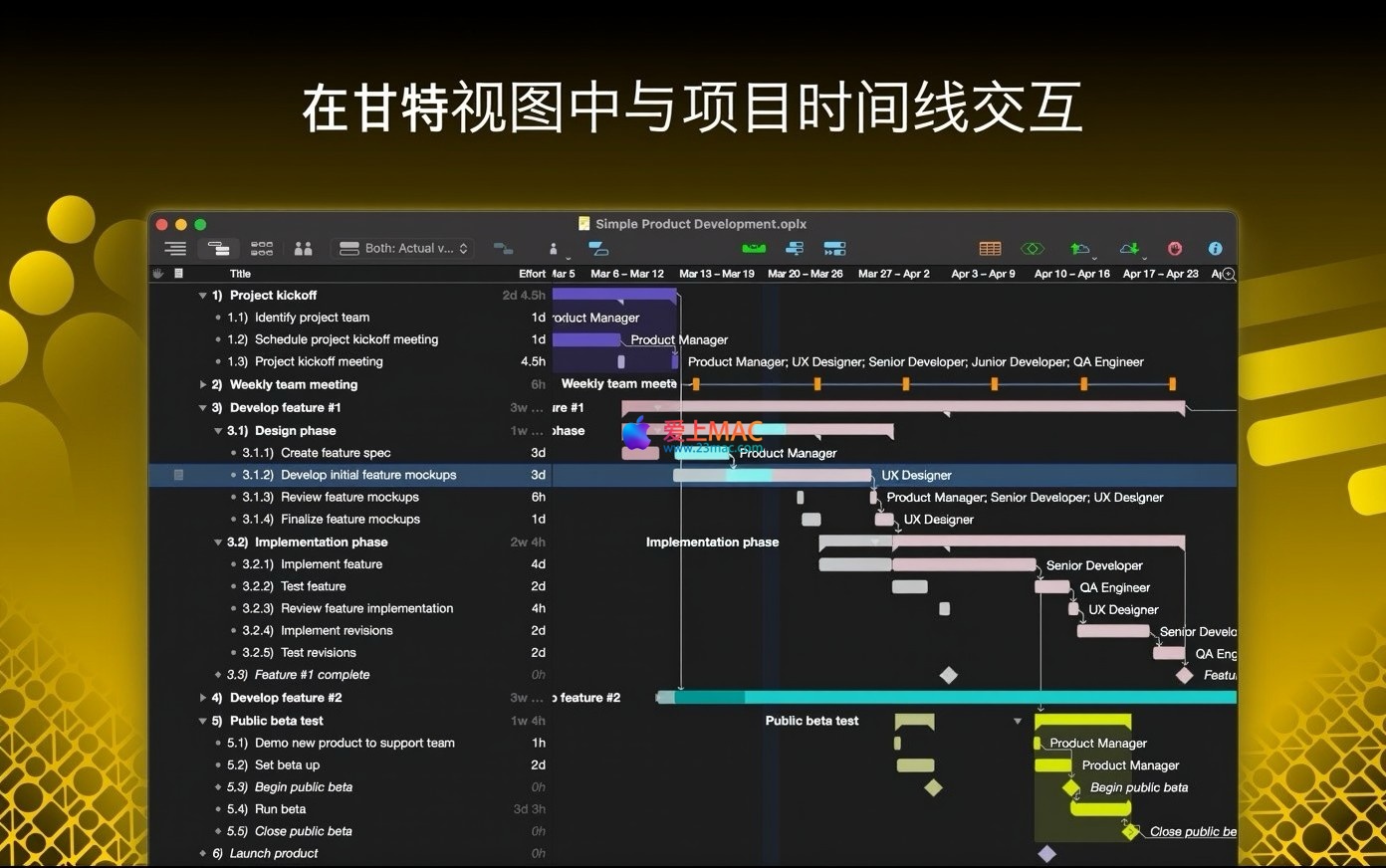Viewport: 1386px width, 868px height.
Task: Collapse the Implementation phase group
Action: (218, 542)
